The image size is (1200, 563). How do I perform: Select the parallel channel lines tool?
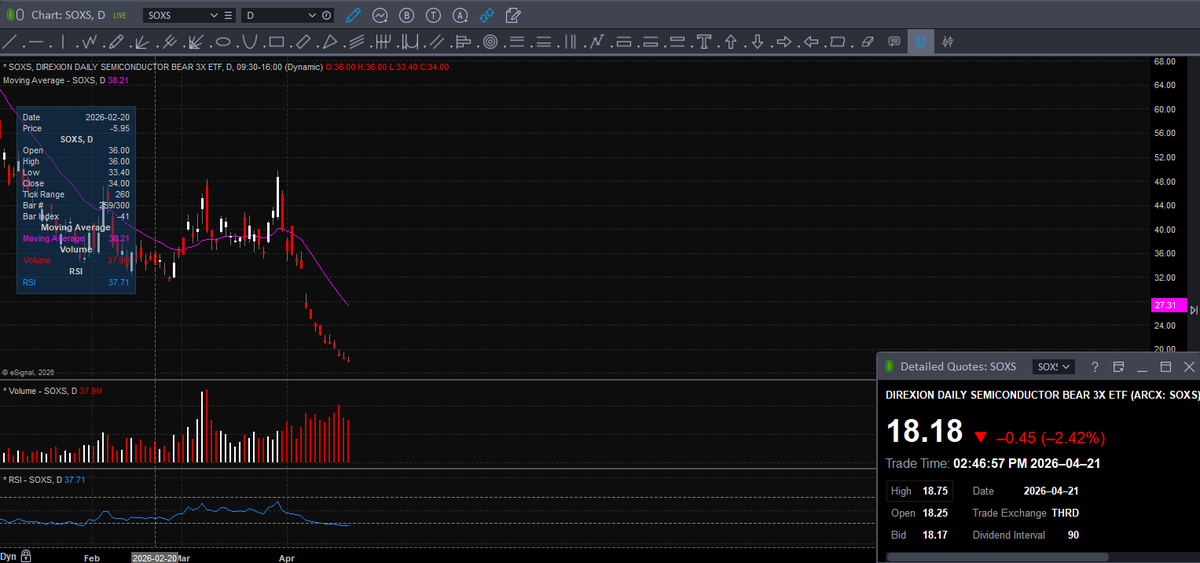tap(356, 42)
